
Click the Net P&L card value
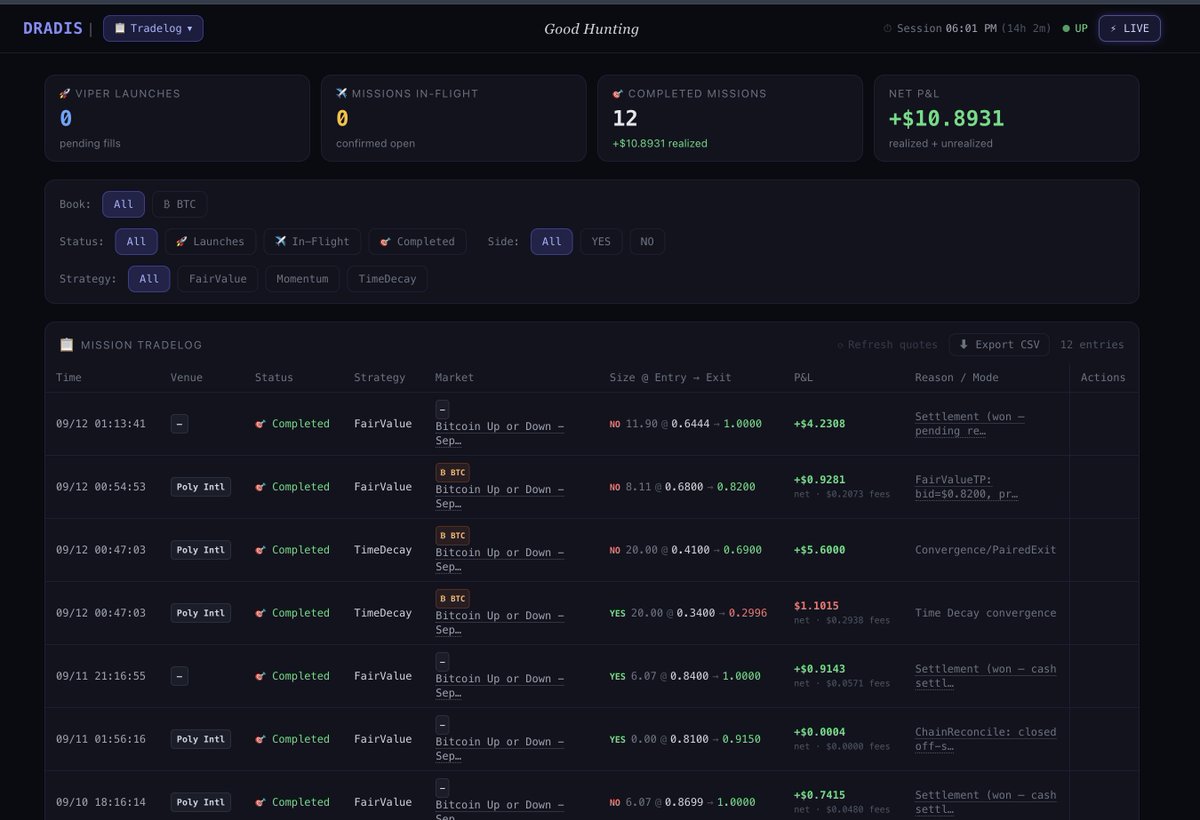[946, 118]
